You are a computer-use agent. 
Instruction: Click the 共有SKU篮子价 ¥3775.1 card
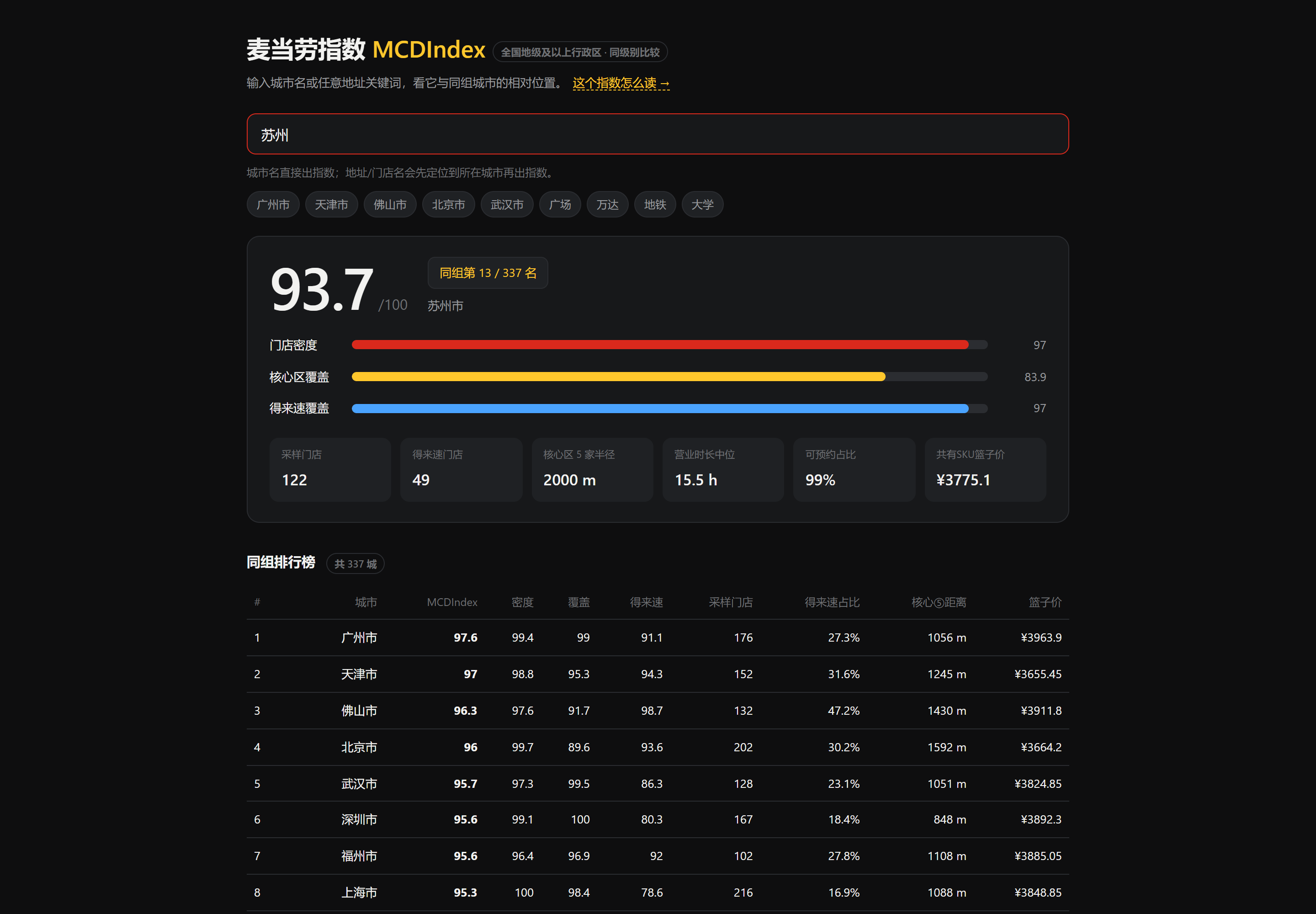(x=986, y=470)
